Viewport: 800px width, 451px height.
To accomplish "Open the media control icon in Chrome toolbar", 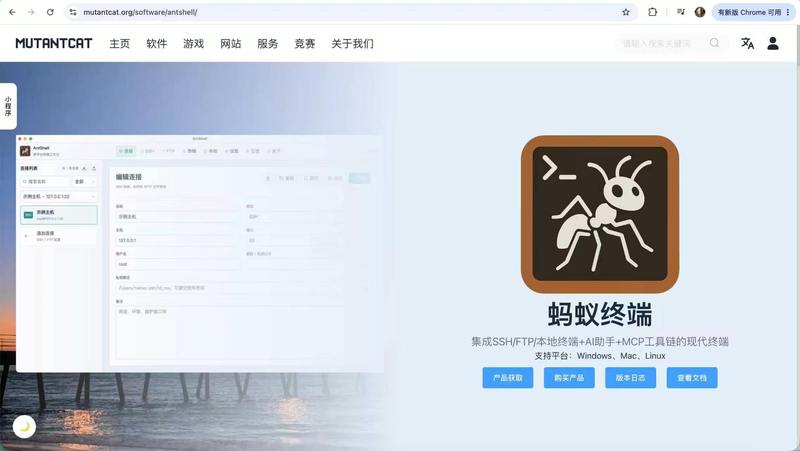I will click(681, 12).
